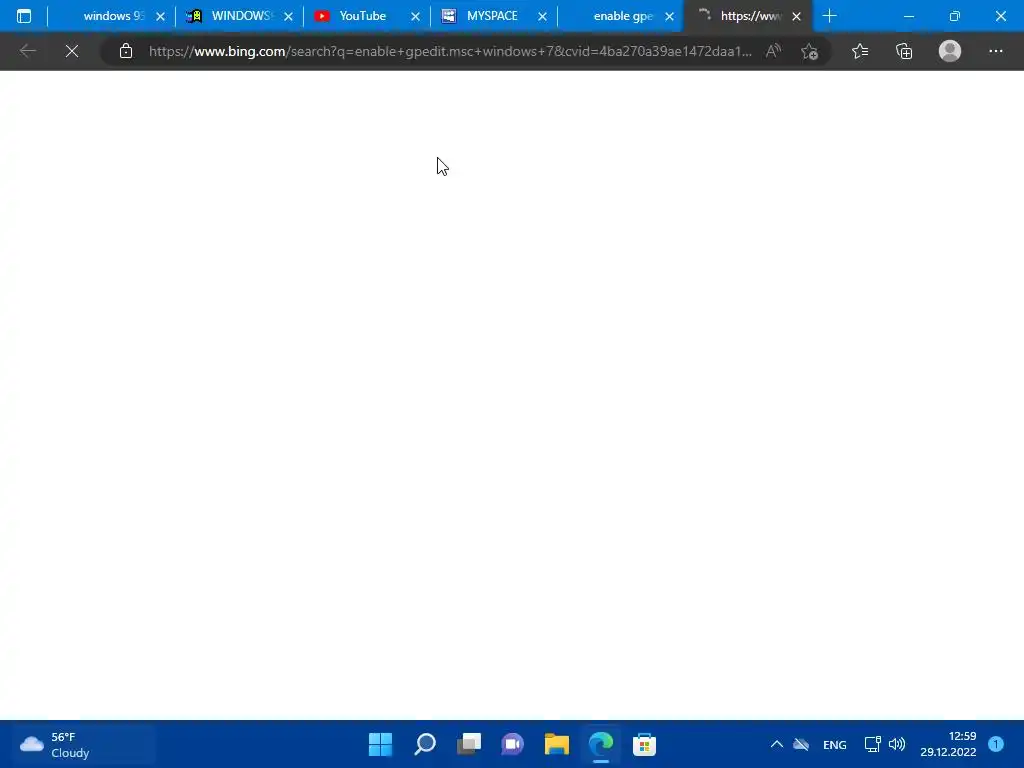This screenshot has height=768, width=1024.
Task: View site information lock icon
Action: tap(126, 51)
